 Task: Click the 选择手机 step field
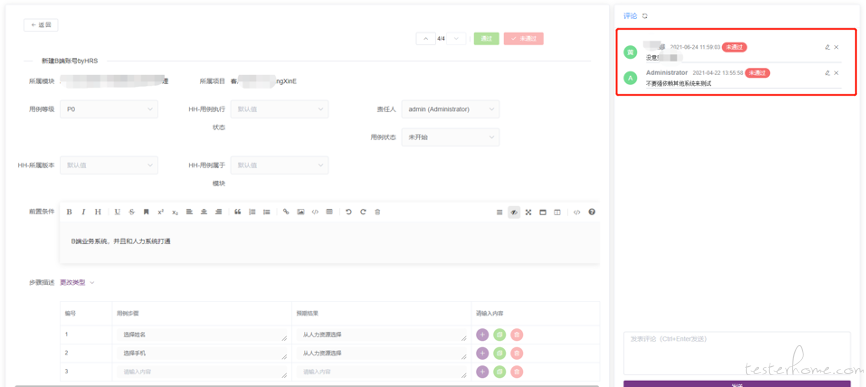point(202,353)
